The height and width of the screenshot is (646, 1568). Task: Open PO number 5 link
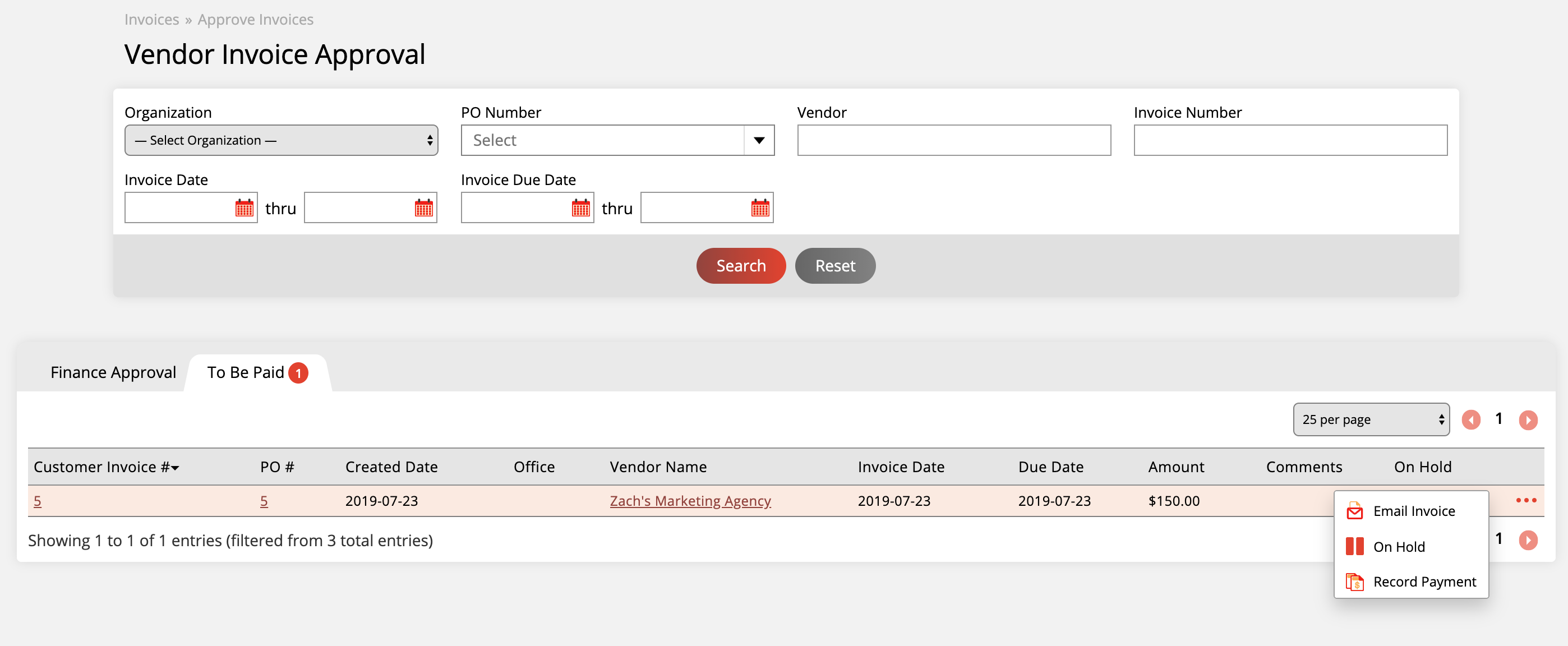click(x=264, y=501)
